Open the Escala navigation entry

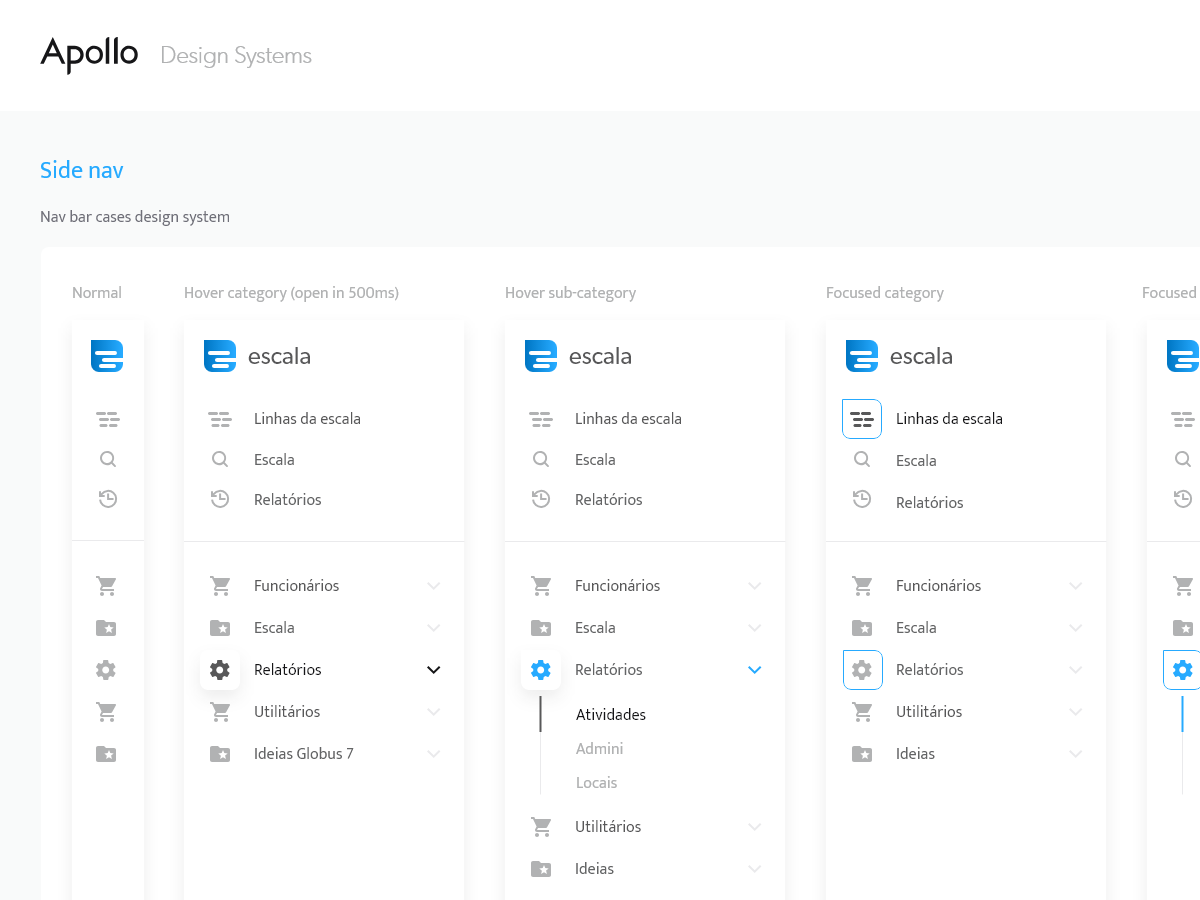tap(276, 459)
